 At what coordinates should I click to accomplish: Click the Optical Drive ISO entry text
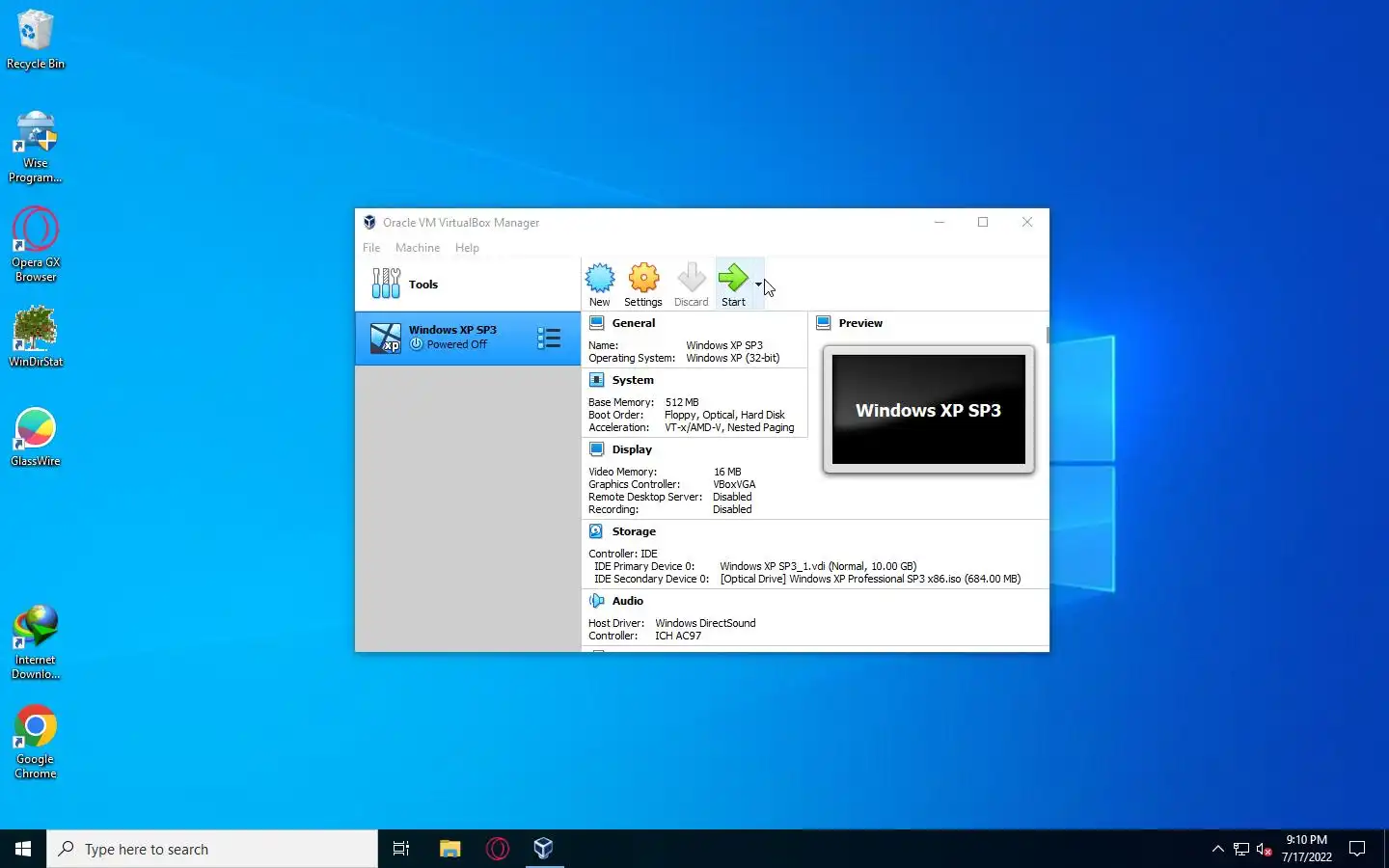[x=870, y=579]
